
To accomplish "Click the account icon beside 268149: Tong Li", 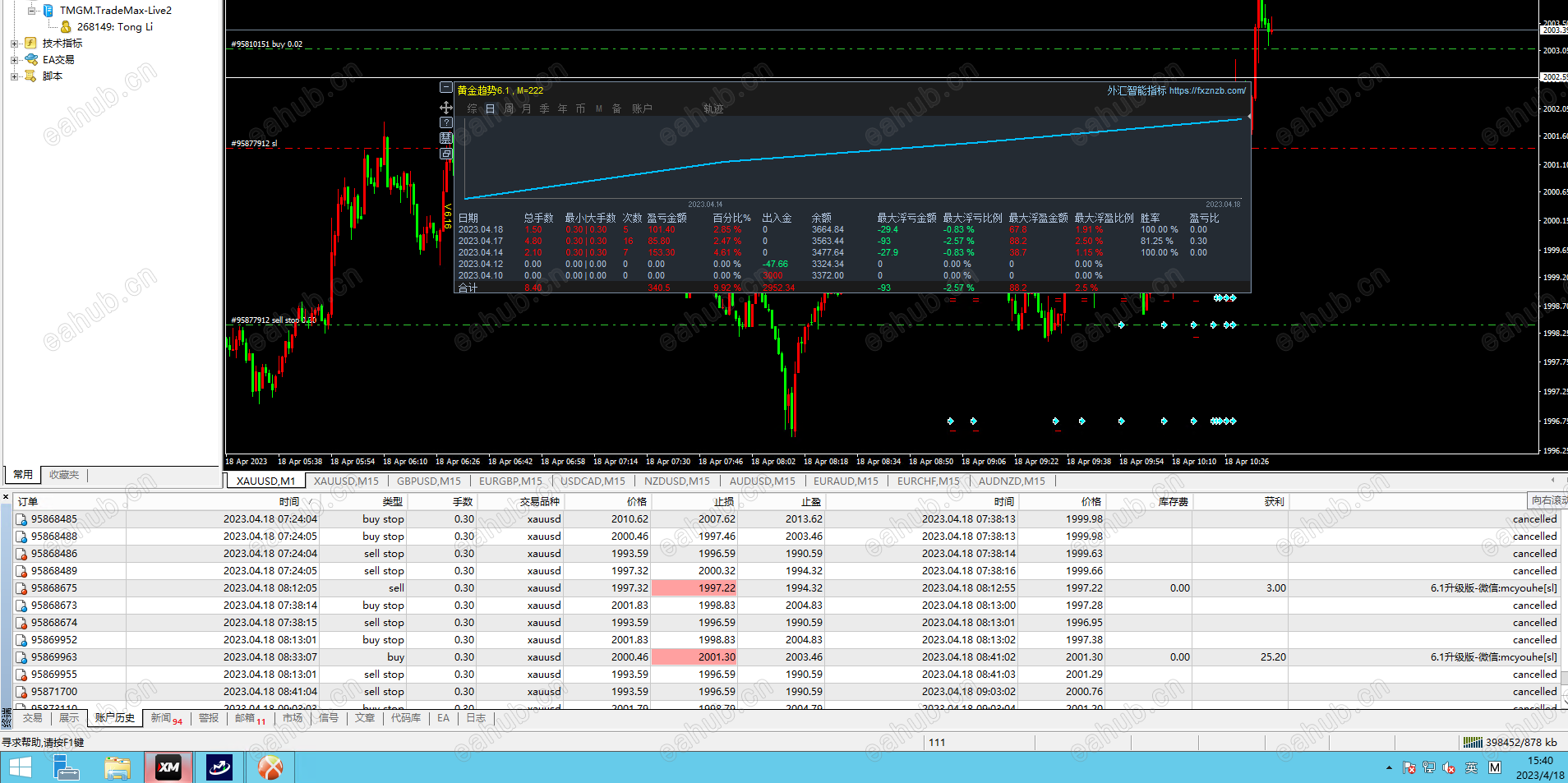I will click(66, 27).
